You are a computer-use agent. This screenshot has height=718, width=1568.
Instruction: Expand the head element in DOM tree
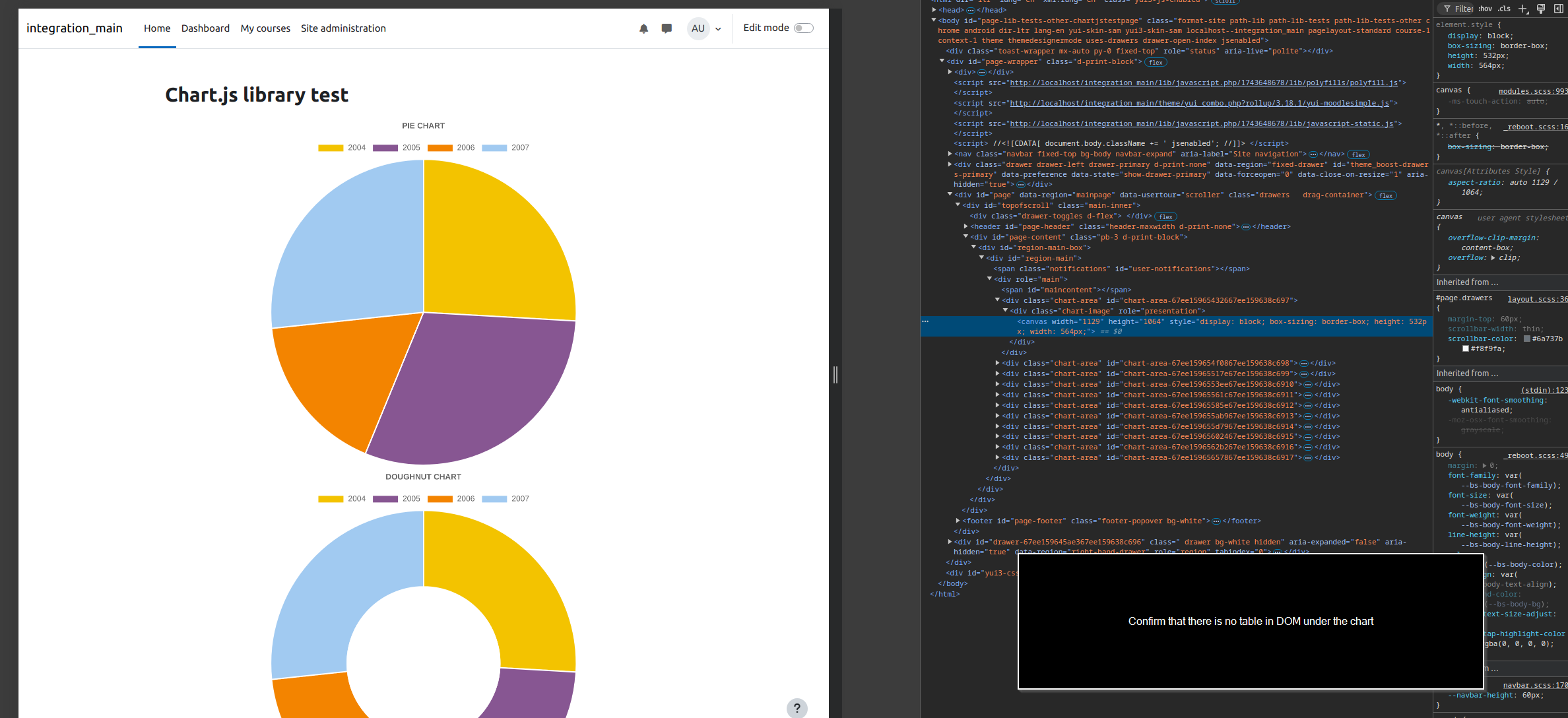[934, 10]
